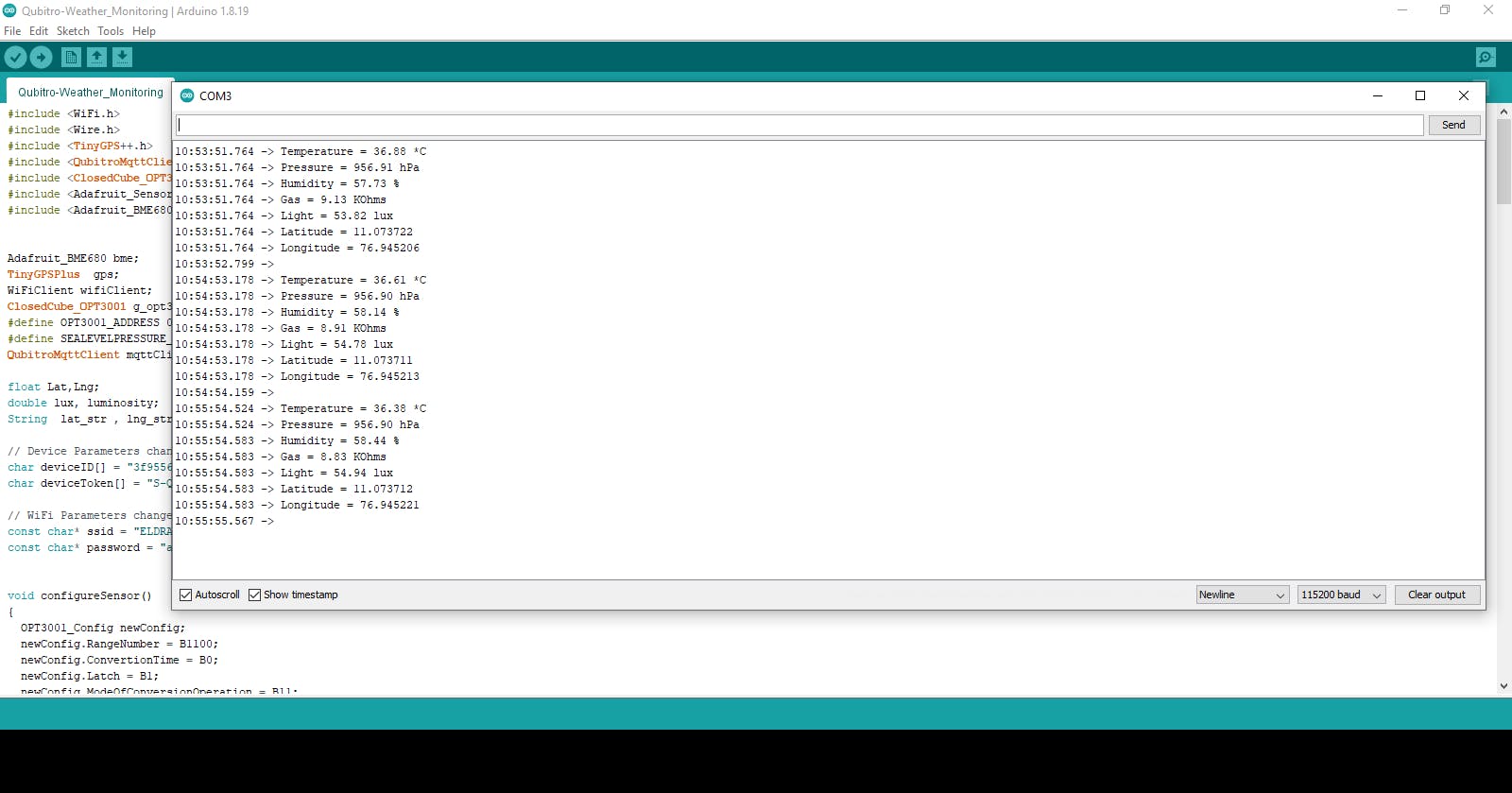Click the Verify sketch checkmark icon
The width and height of the screenshot is (1512, 793).
15,58
